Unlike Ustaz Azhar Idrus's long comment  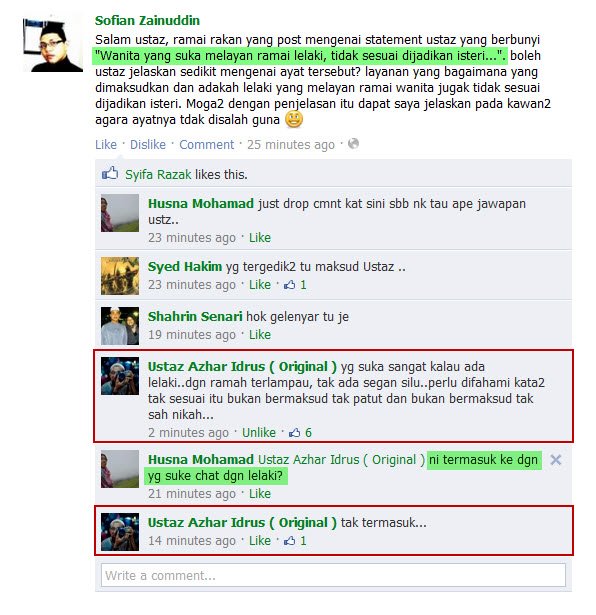(259, 433)
